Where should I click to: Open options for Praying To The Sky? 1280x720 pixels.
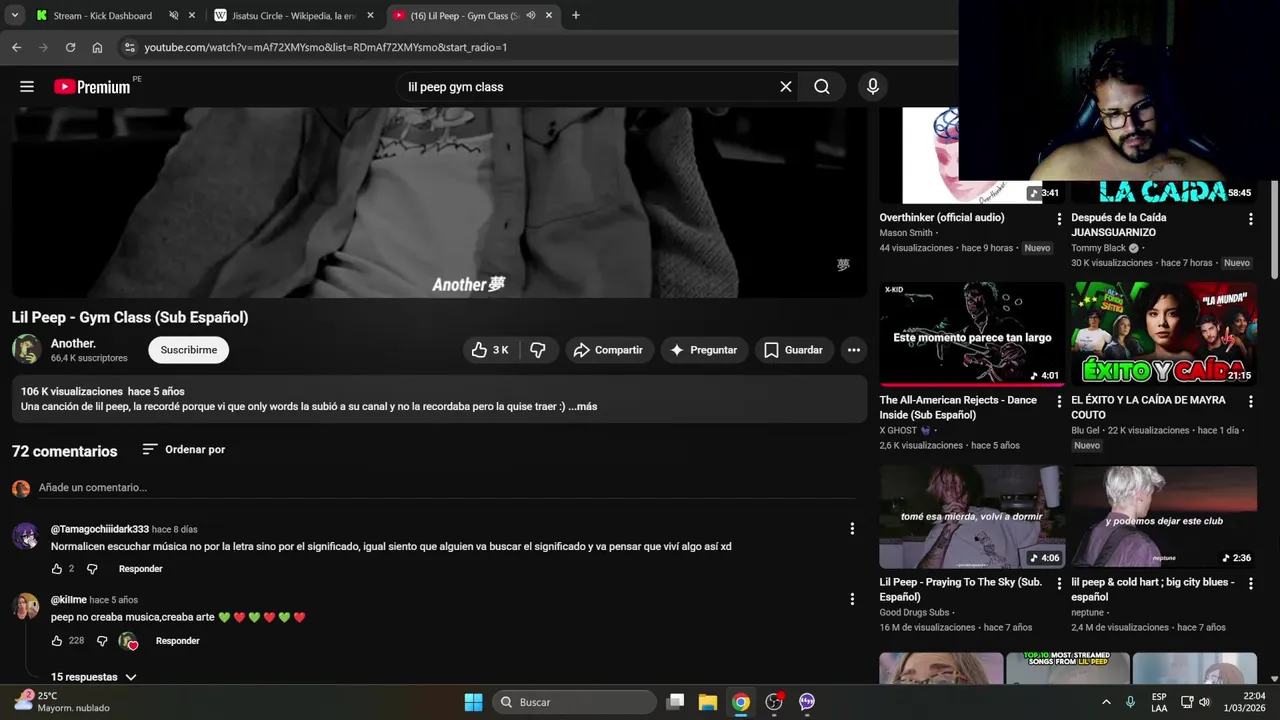[x=1059, y=583]
